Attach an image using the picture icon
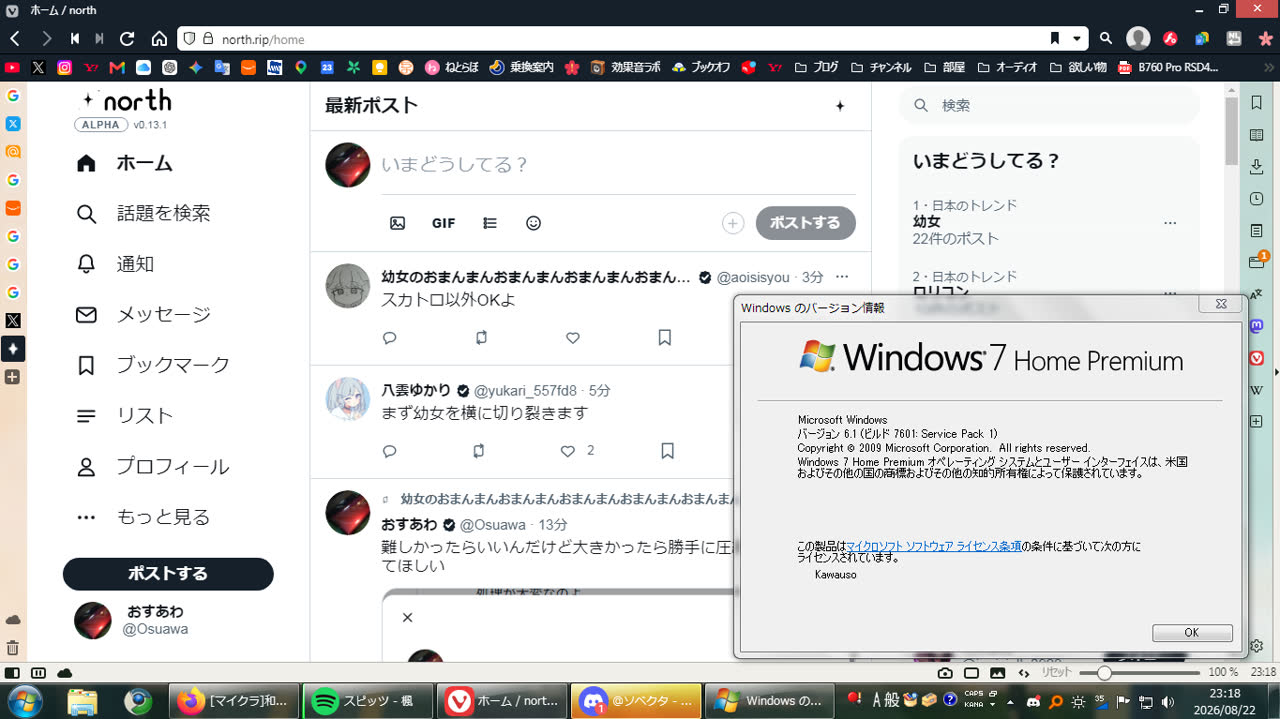Image resolution: width=1280 pixels, height=719 pixels. pos(397,223)
